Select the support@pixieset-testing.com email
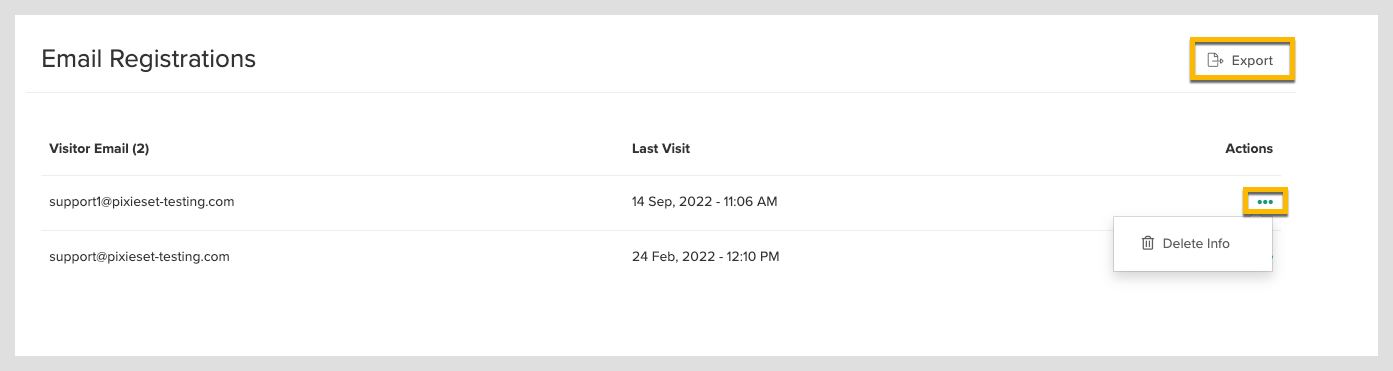Viewport: 1393px width, 371px height. tap(139, 256)
